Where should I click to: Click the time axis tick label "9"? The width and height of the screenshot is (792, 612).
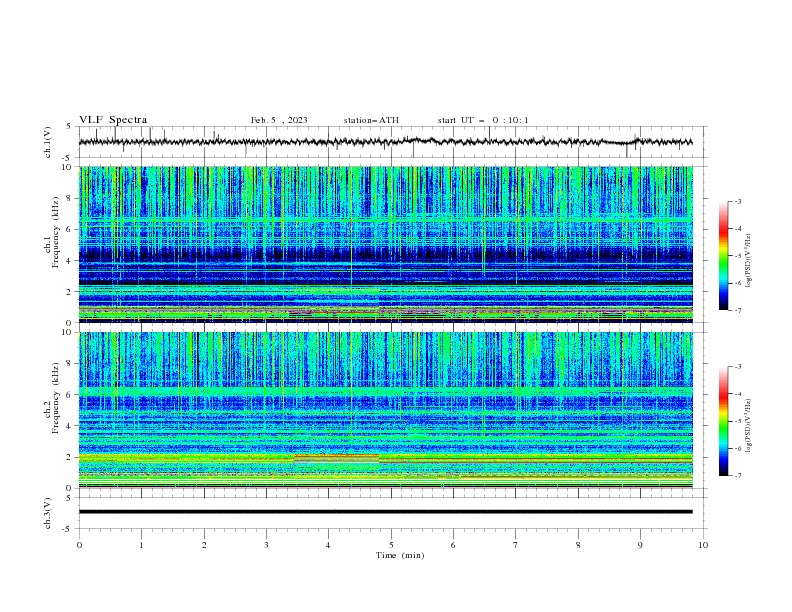click(x=640, y=545)
